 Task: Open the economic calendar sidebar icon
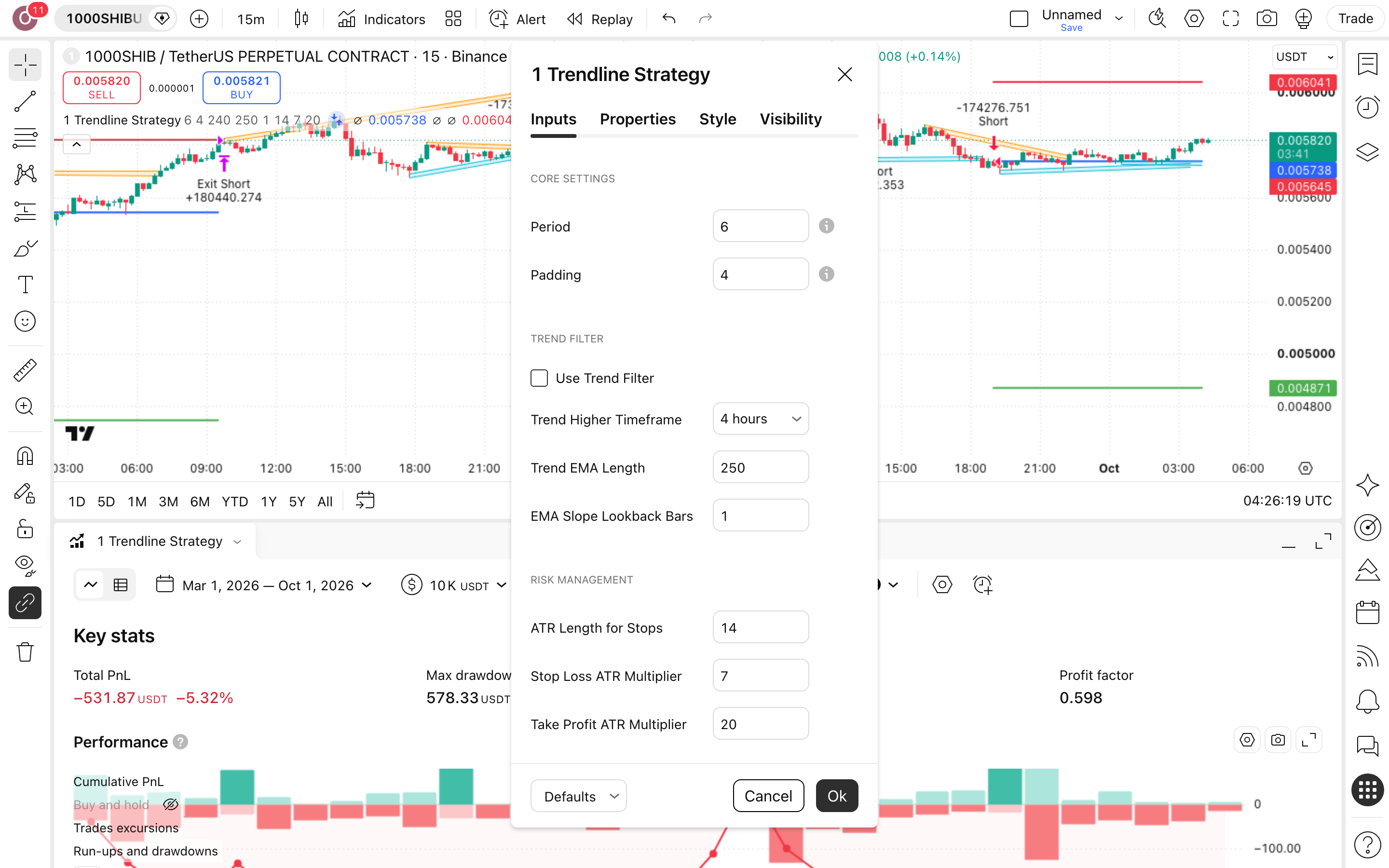coord(1367,612)
